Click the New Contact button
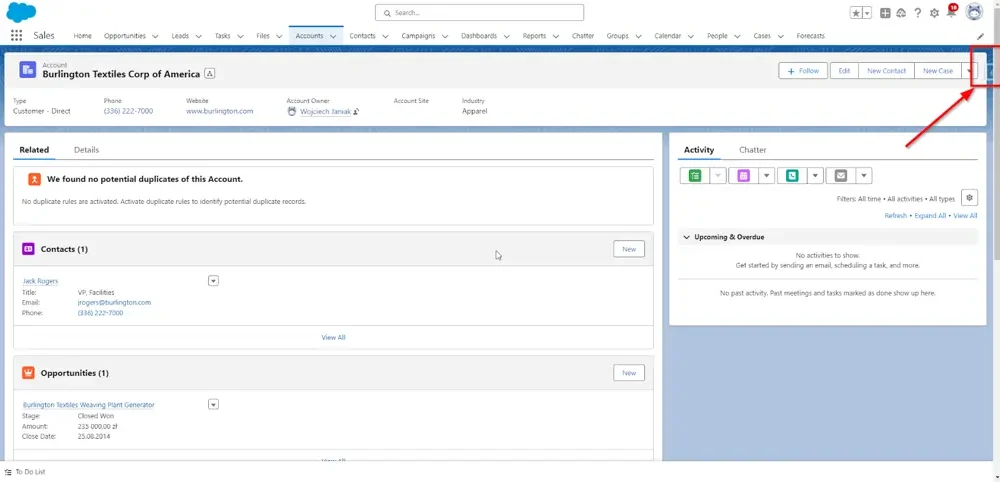The image size is (1000, 482). tap(886, 71)
